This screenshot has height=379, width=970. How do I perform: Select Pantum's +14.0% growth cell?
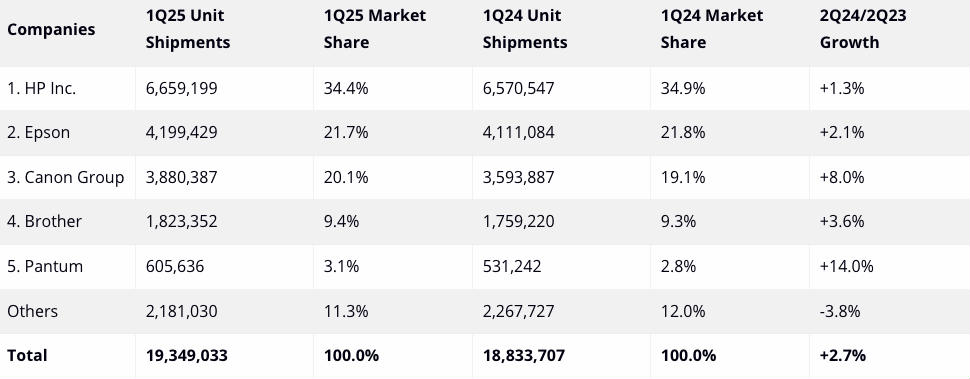[846, 266]
